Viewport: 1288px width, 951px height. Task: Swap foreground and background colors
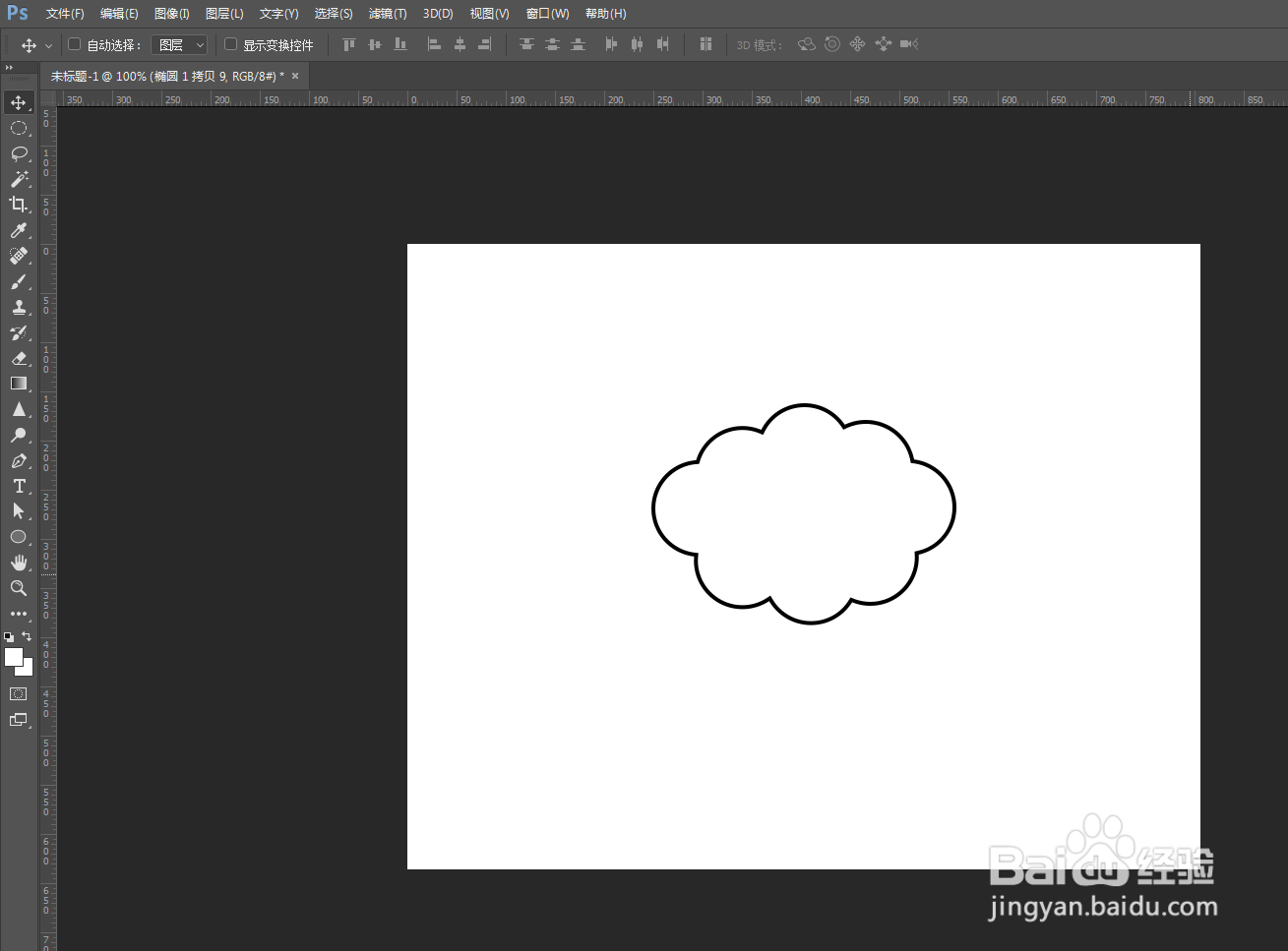coord(27,636)
